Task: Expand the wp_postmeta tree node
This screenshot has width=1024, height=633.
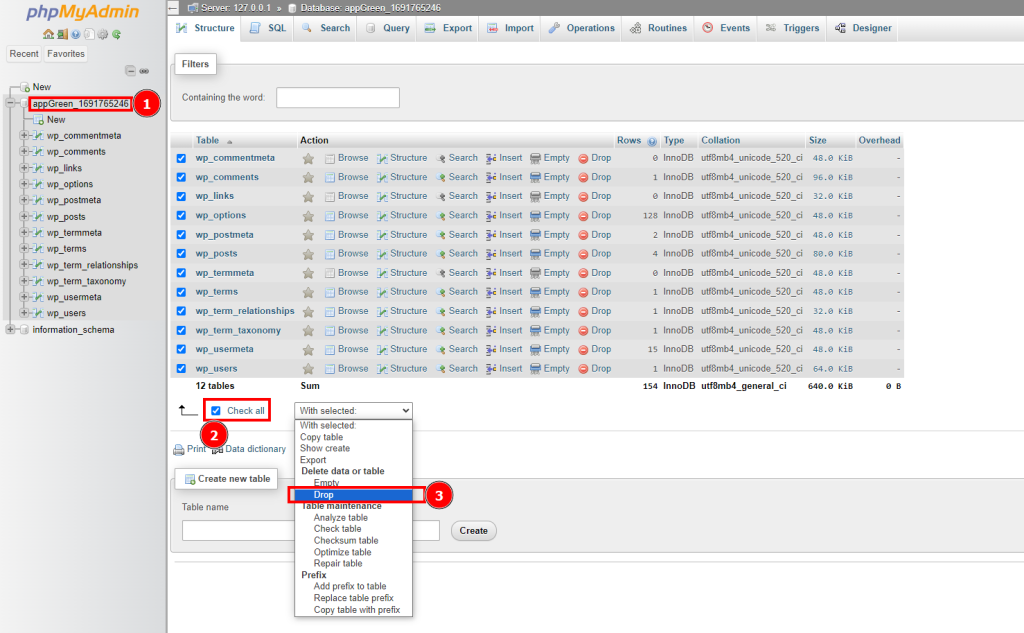Action: point(24,200)
